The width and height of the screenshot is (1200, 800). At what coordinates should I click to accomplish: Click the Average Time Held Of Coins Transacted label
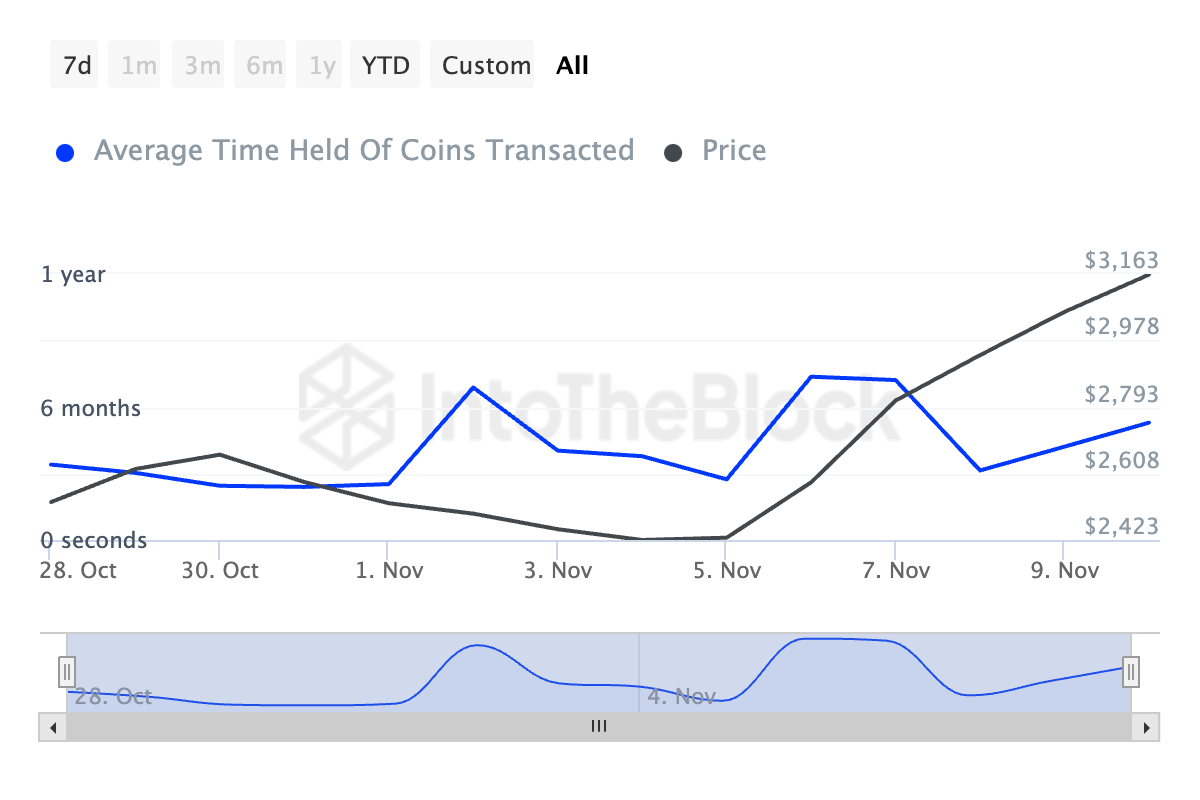[x=364, y=151]
